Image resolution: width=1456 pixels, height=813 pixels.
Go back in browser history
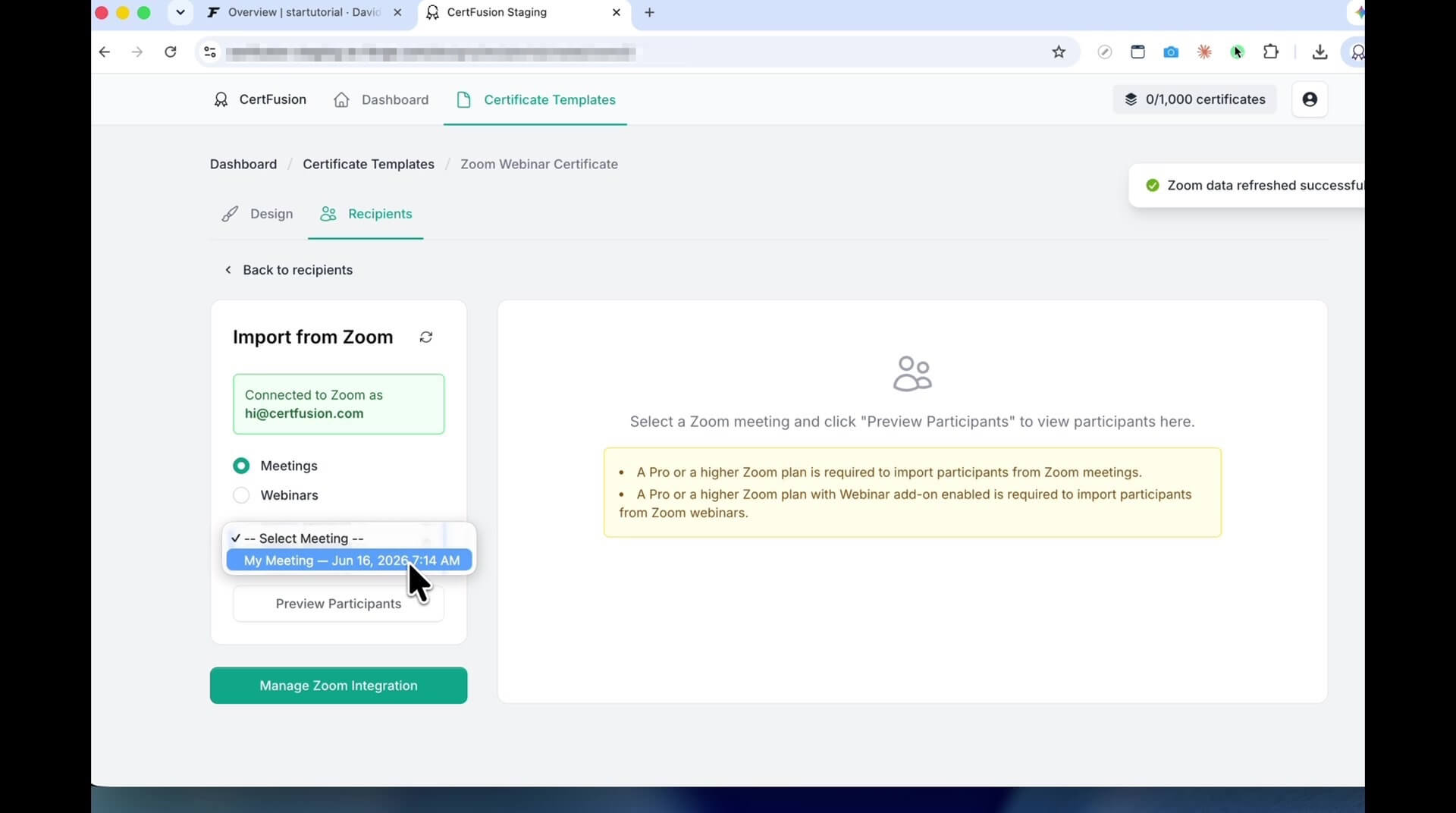pyautogui.click(x=105, y=52)
